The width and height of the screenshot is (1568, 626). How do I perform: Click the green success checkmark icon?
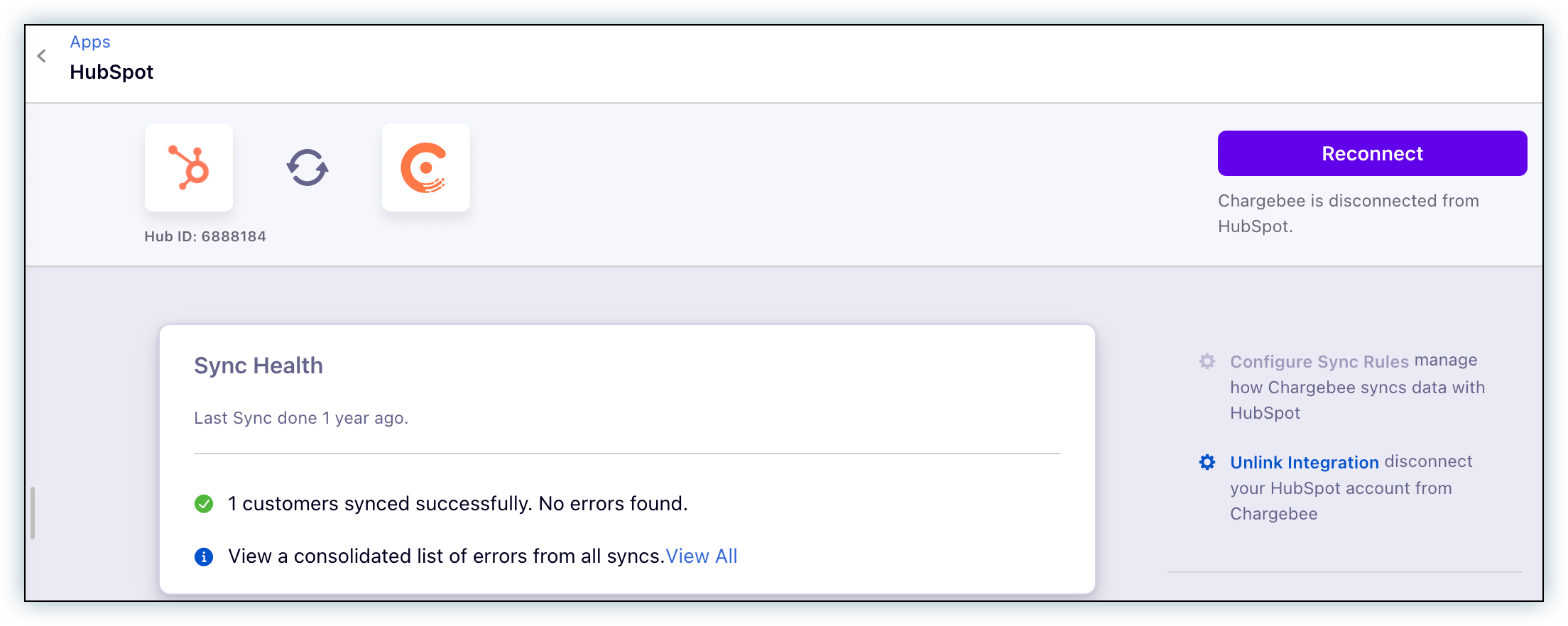tap(204, 504)
